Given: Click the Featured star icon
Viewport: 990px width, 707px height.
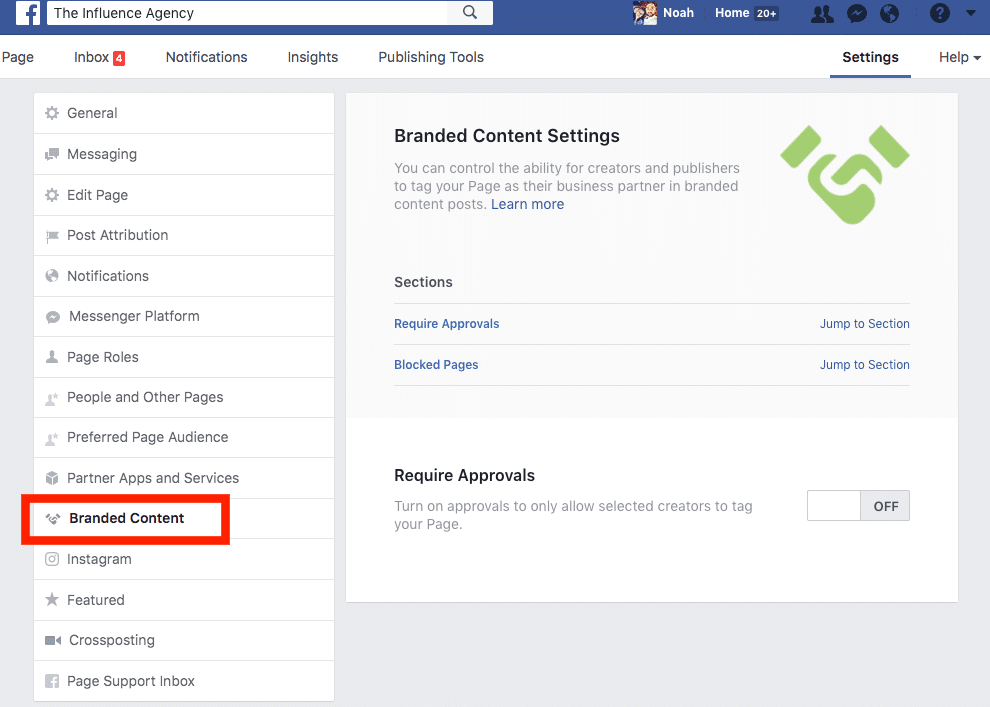Looking at the screenshot, I should (x=52, y=600).
